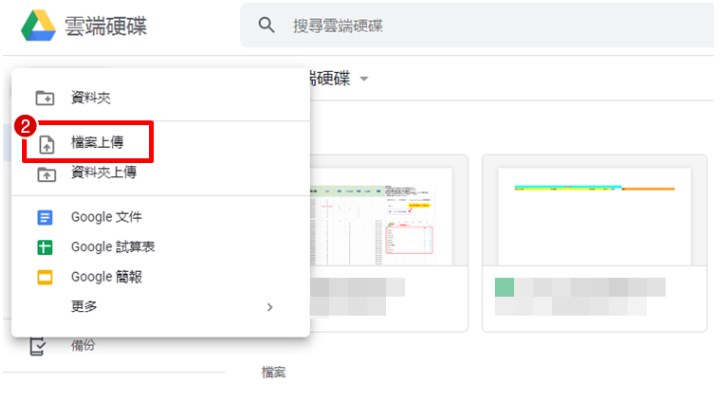Select 資料夾 from the new menu
The width and height of the screenshot is (724, 404).
point(91,98)
